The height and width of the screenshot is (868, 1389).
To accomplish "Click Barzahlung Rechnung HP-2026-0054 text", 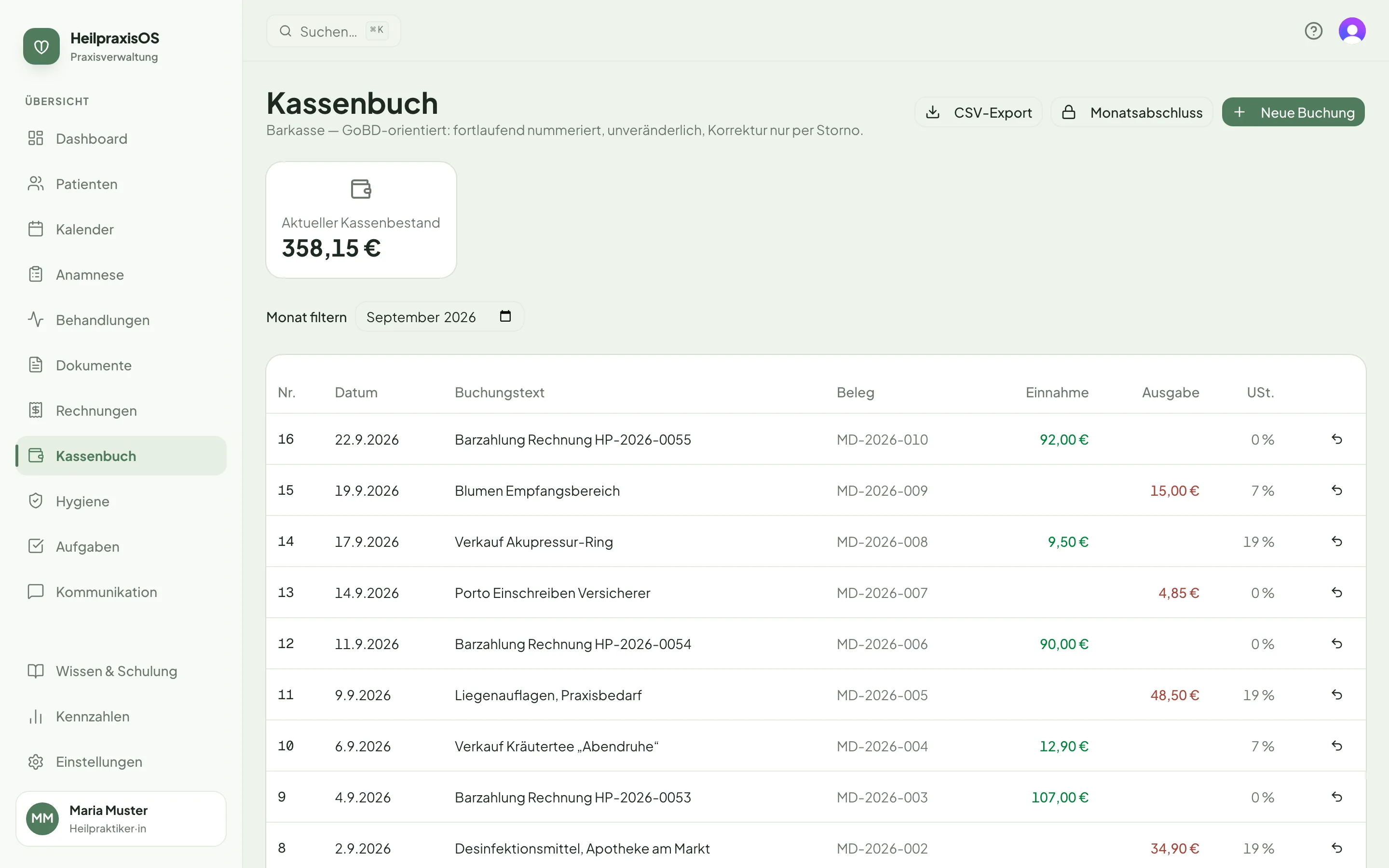I will pos(573,644).
